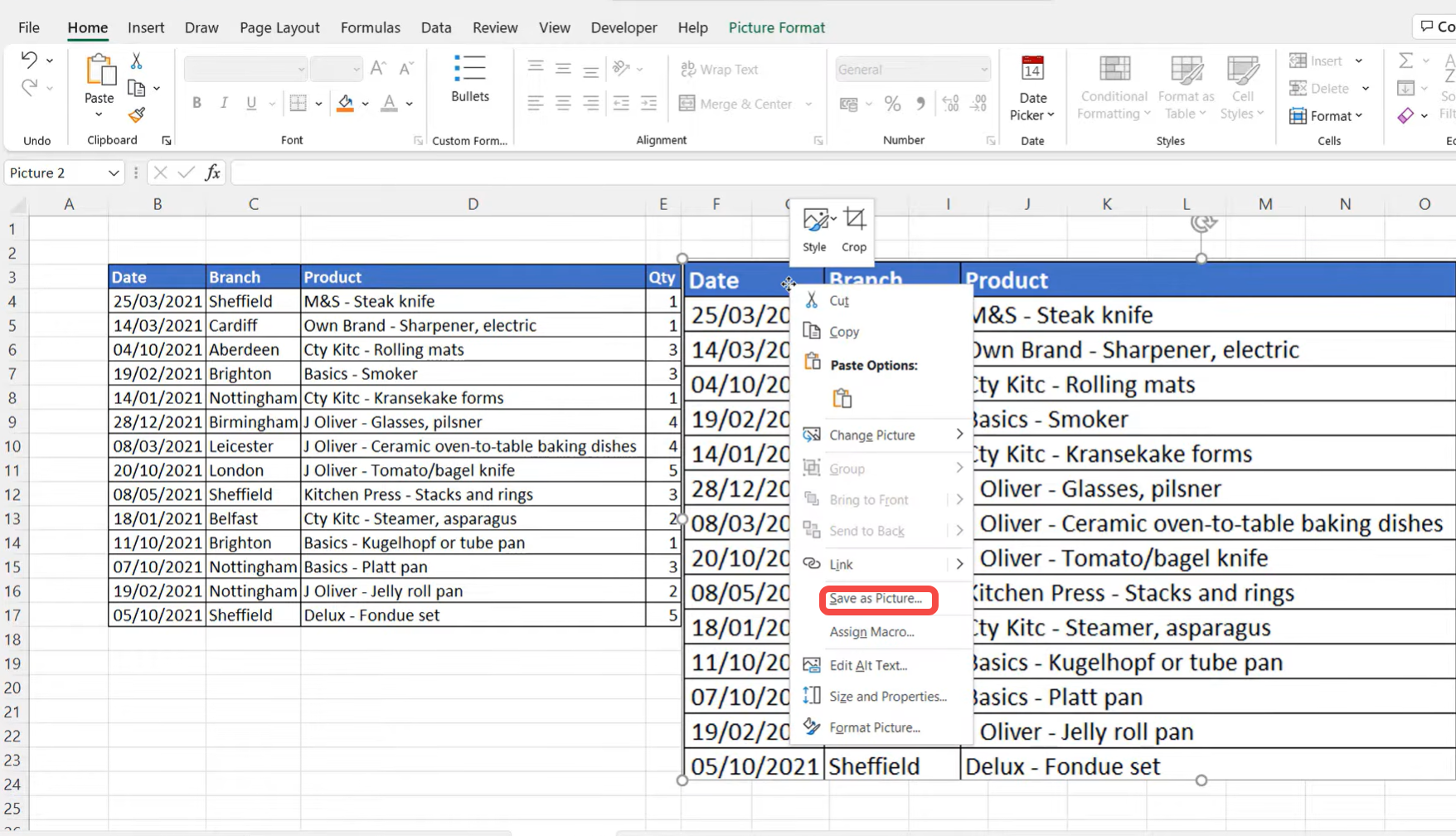
Task: Click Increase Decimal icon
Action: point(951,104)
